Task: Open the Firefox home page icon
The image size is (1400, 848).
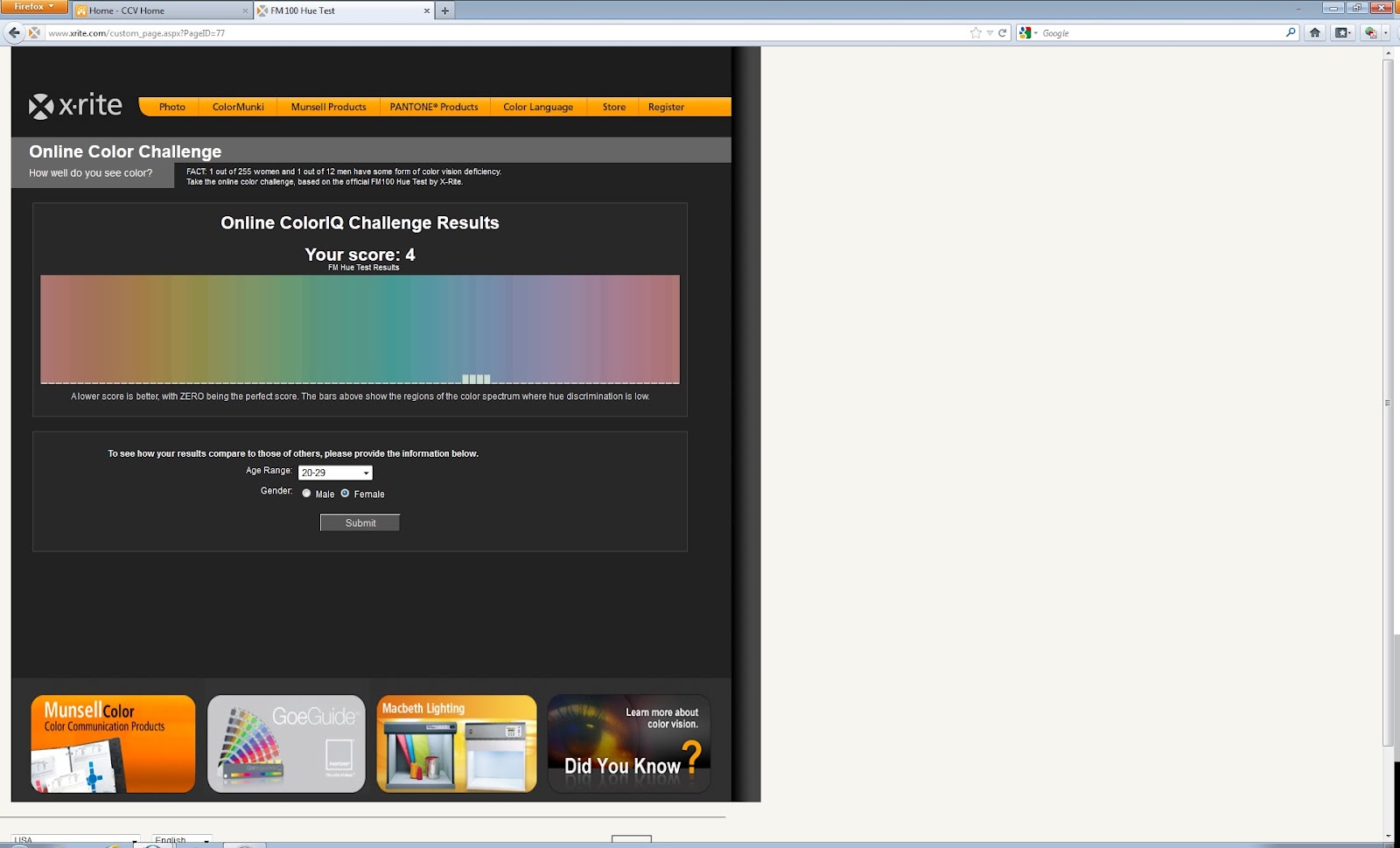Action: pos(1314,33)
